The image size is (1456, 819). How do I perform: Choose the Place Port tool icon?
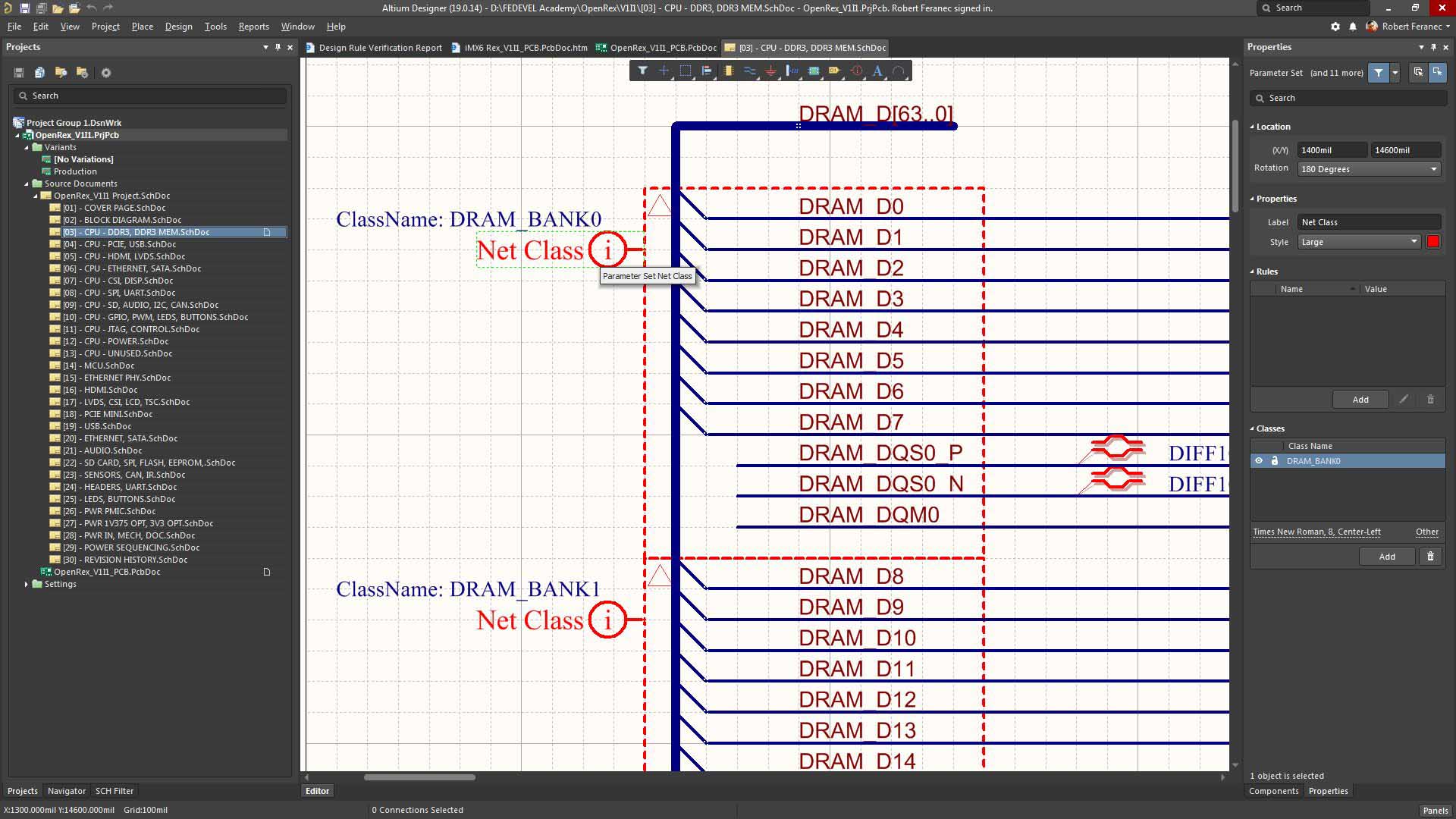pyautogui.click(x=835, y=71)
